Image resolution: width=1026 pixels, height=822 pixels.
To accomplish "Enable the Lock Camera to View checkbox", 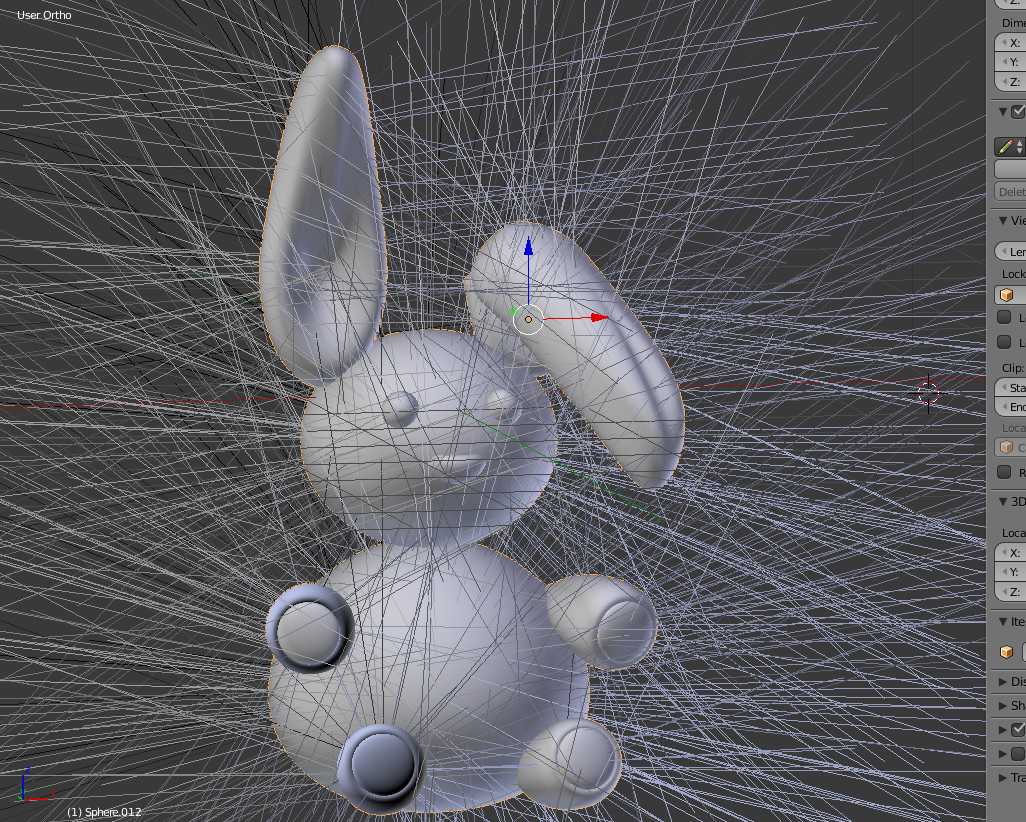I will (1004, 342).
